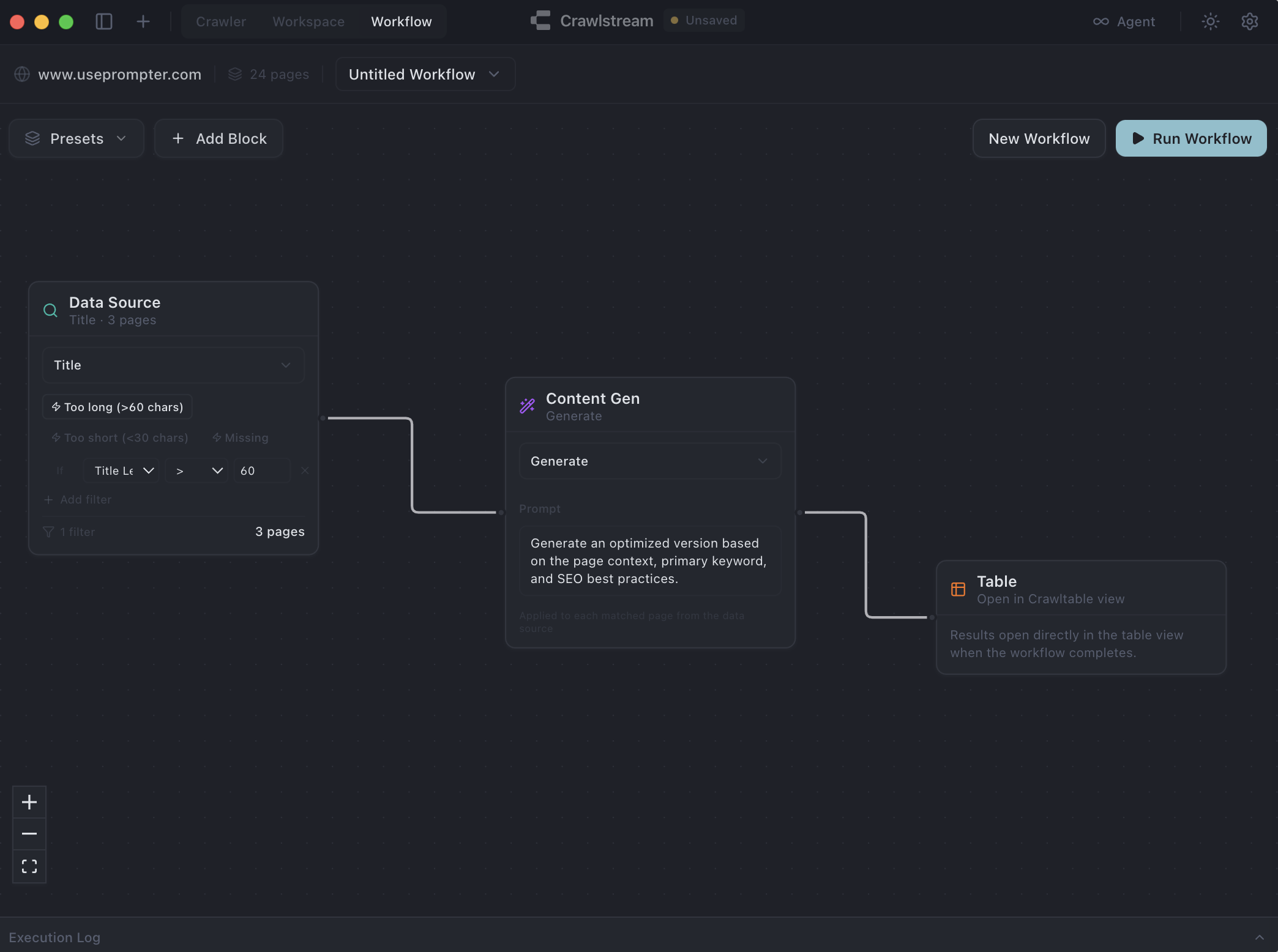The width and height of the screenshot is (1278, 952).
Task: Add a filter in the Data Source block
Action: click(78, 499)
